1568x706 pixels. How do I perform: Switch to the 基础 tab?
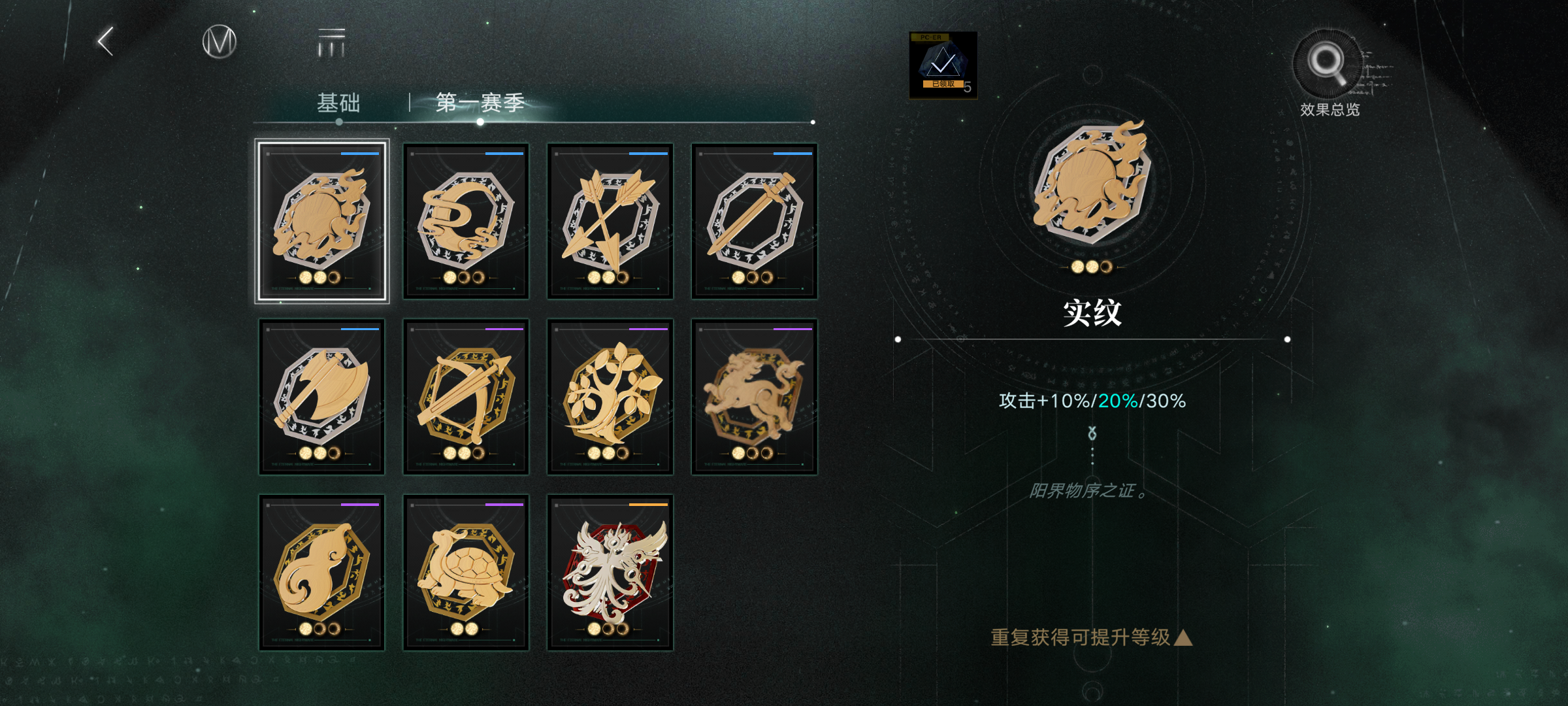pos(338,103)
